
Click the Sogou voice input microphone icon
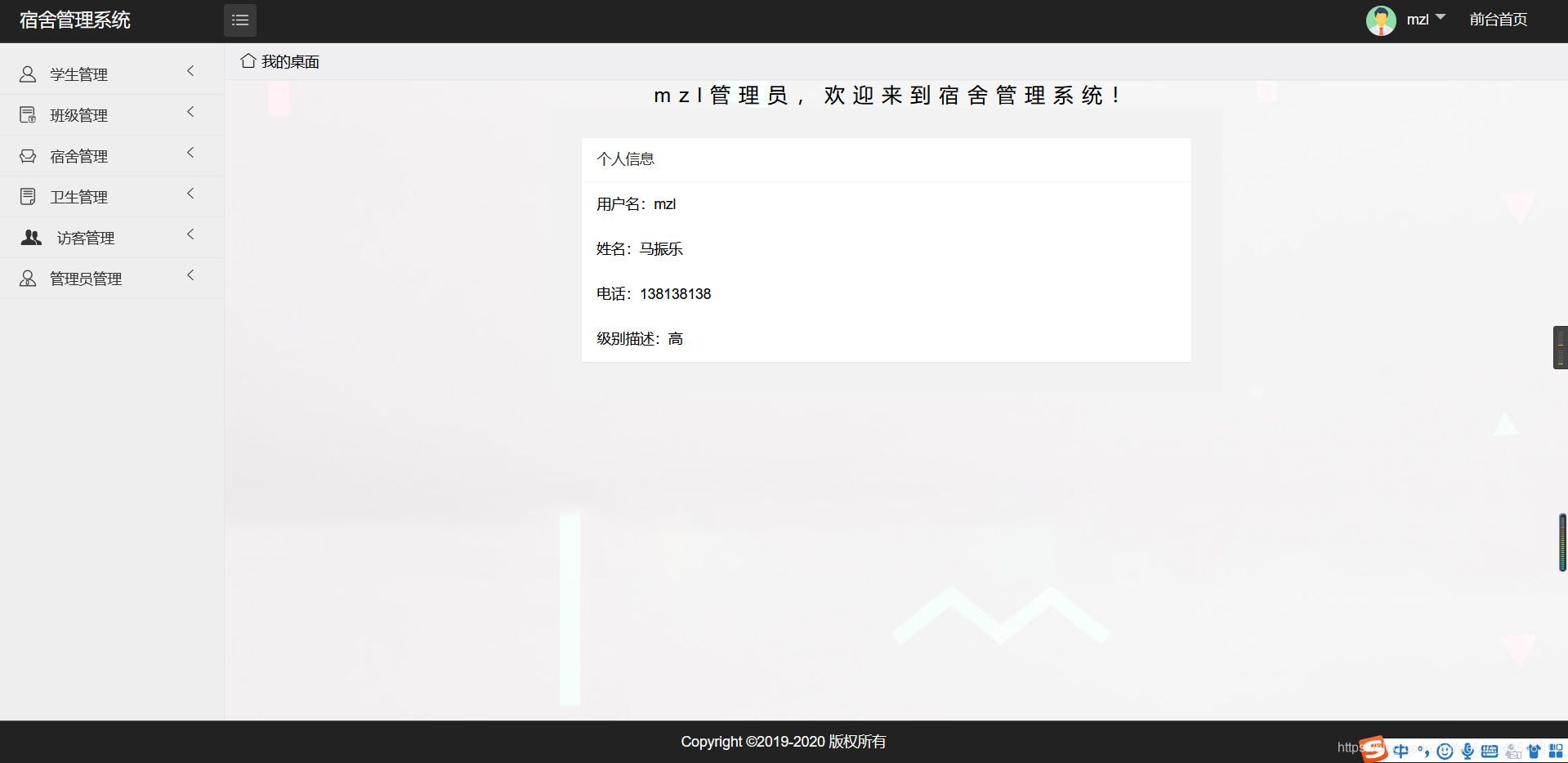1467,750
